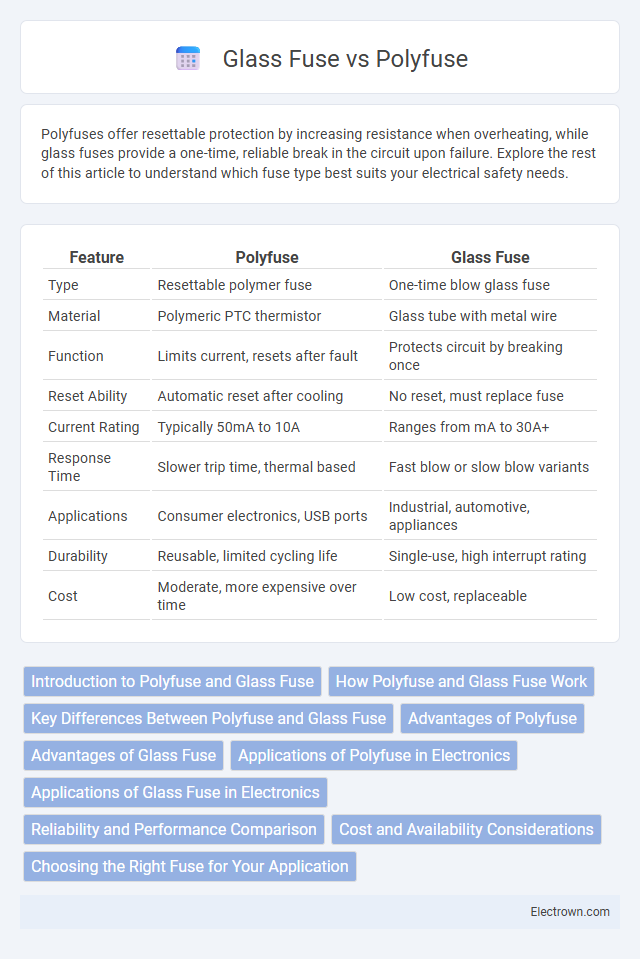Click the Glass Fuse column header

pyautogui.click(x=490, y=257)
